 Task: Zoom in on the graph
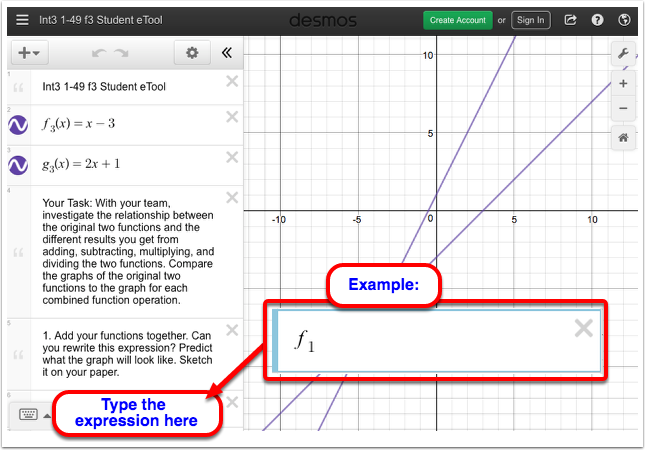[623, 84]
